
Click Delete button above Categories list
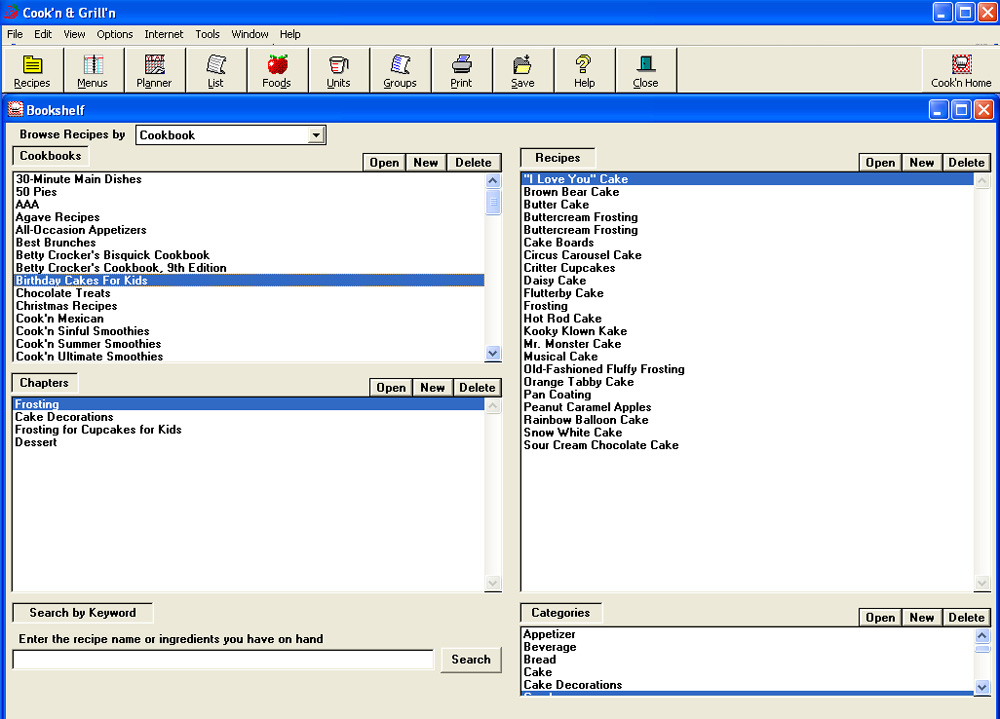coord(966,618)
